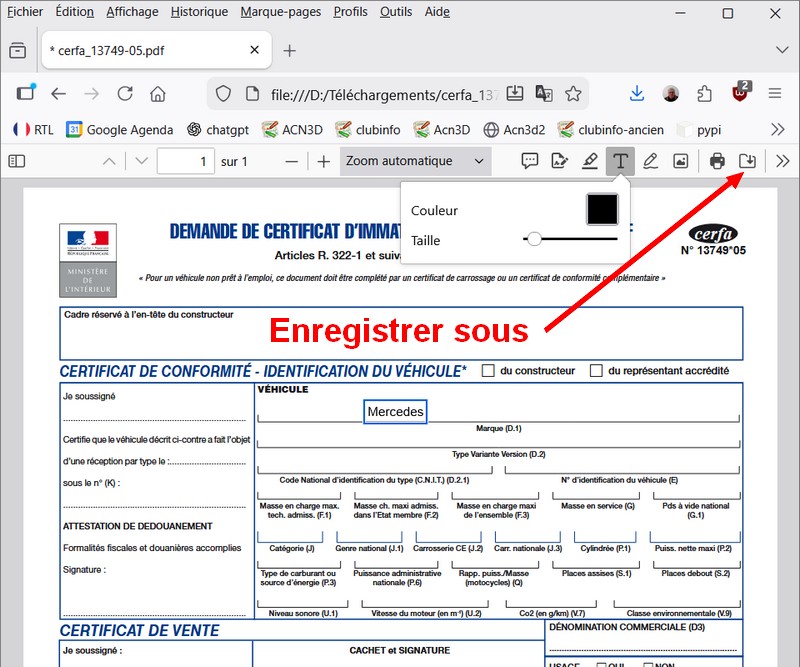This screenshot has width=800, height=667.
Task: Choose the draw (pencil) tool
Action: click(x=651, y=161)
